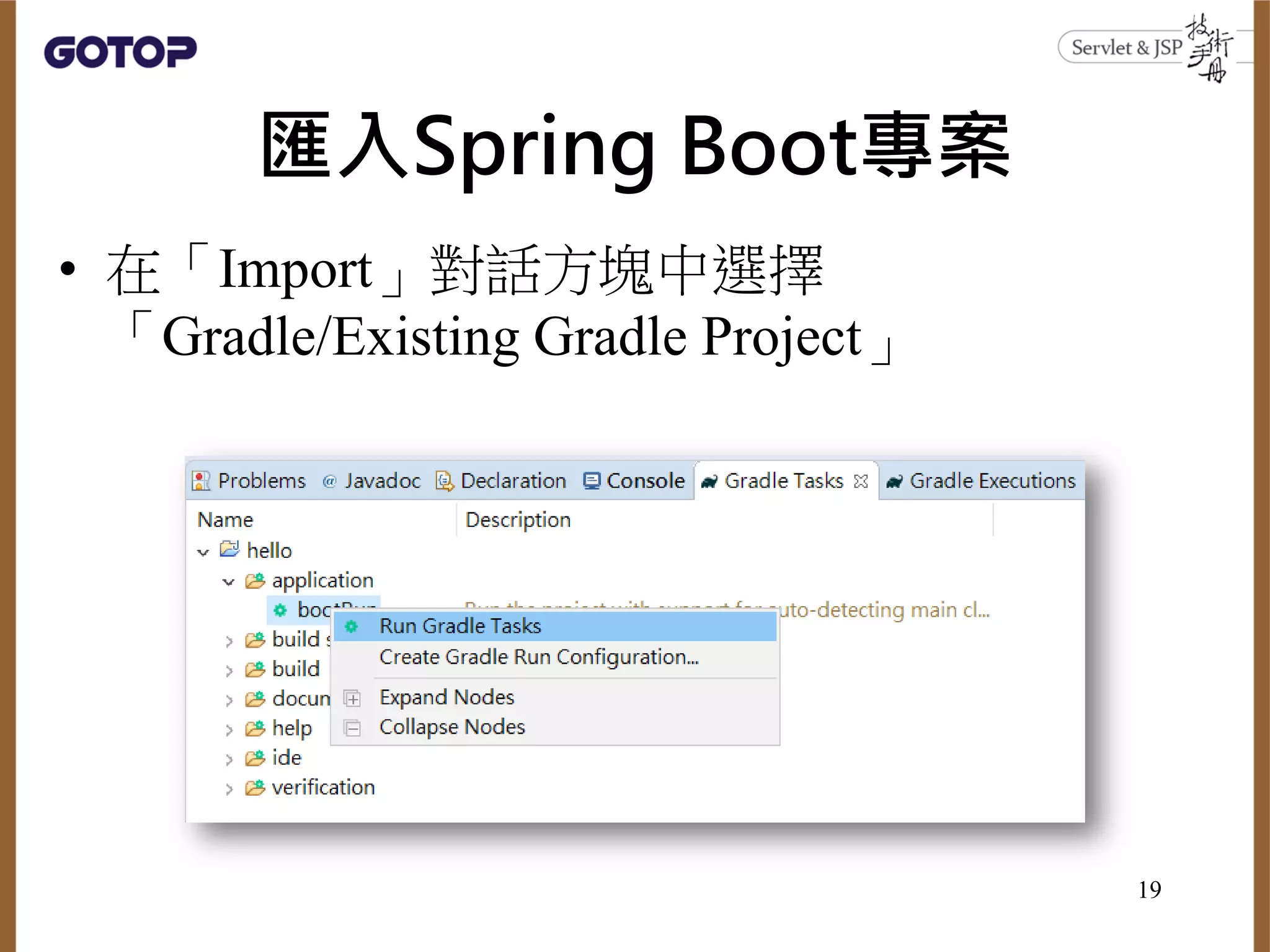
Task: Click the build setup folder icon
Action: pos(255,640)
